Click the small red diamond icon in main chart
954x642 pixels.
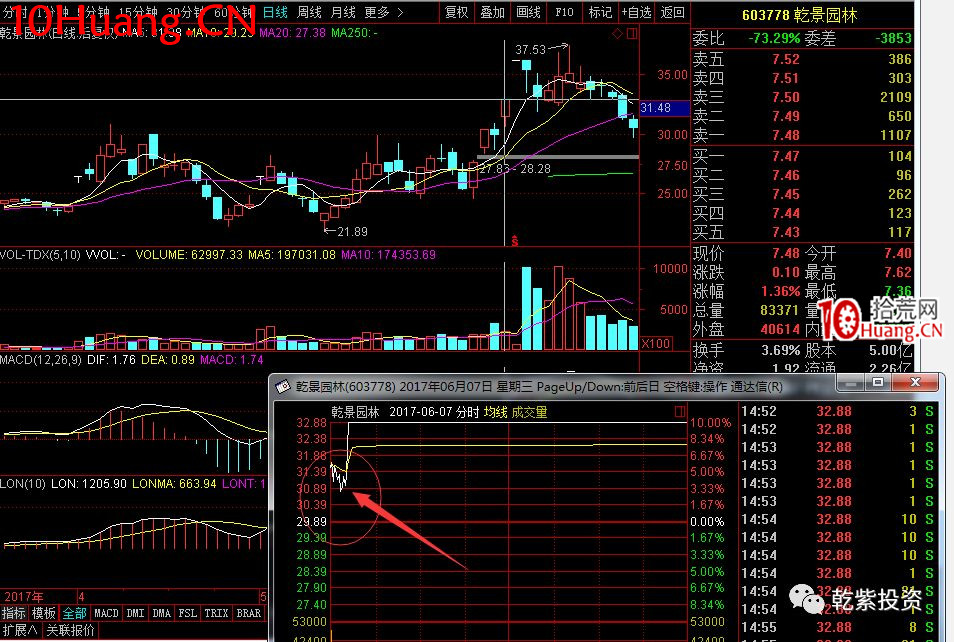(618, 34)
